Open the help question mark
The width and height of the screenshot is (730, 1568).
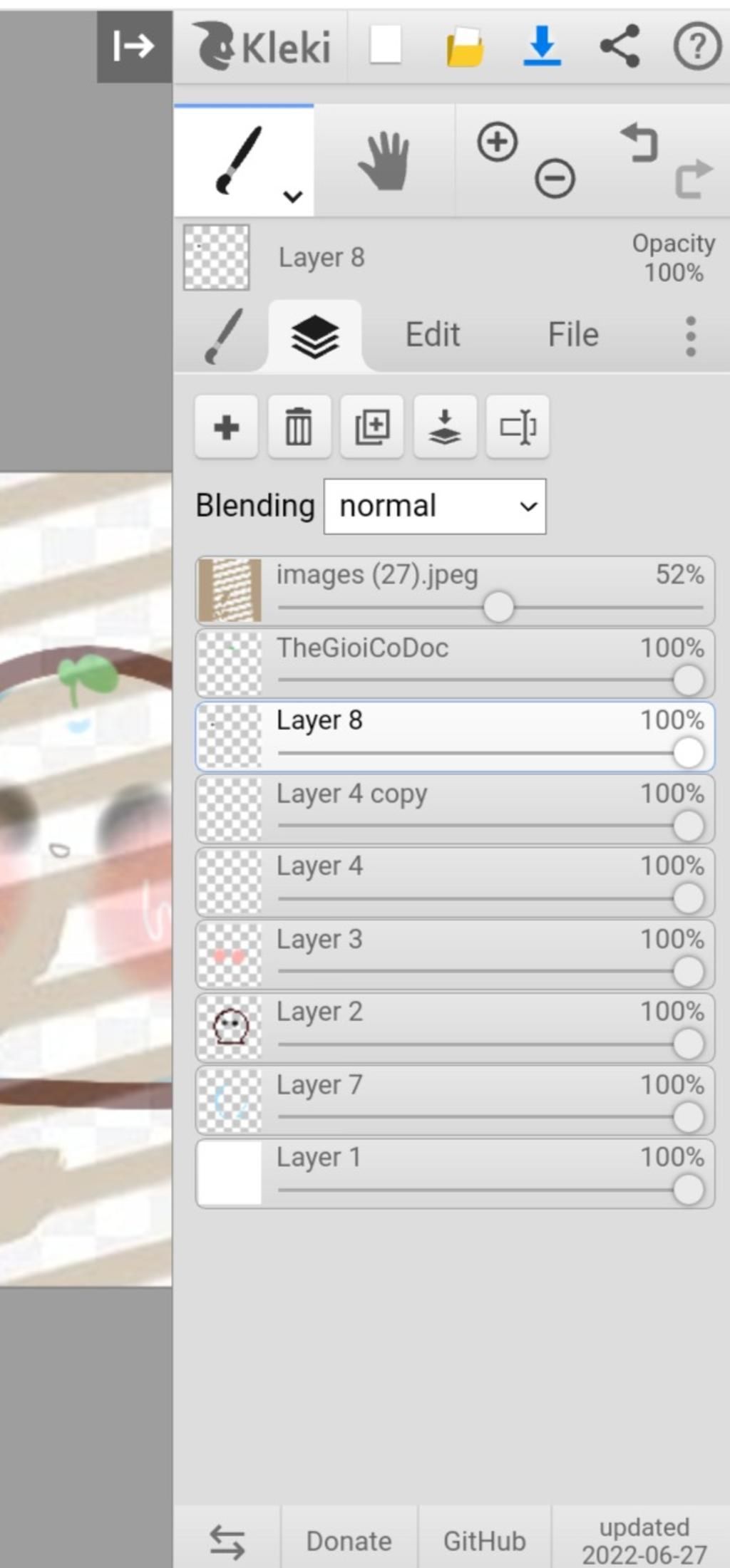[x=696, y=47]
